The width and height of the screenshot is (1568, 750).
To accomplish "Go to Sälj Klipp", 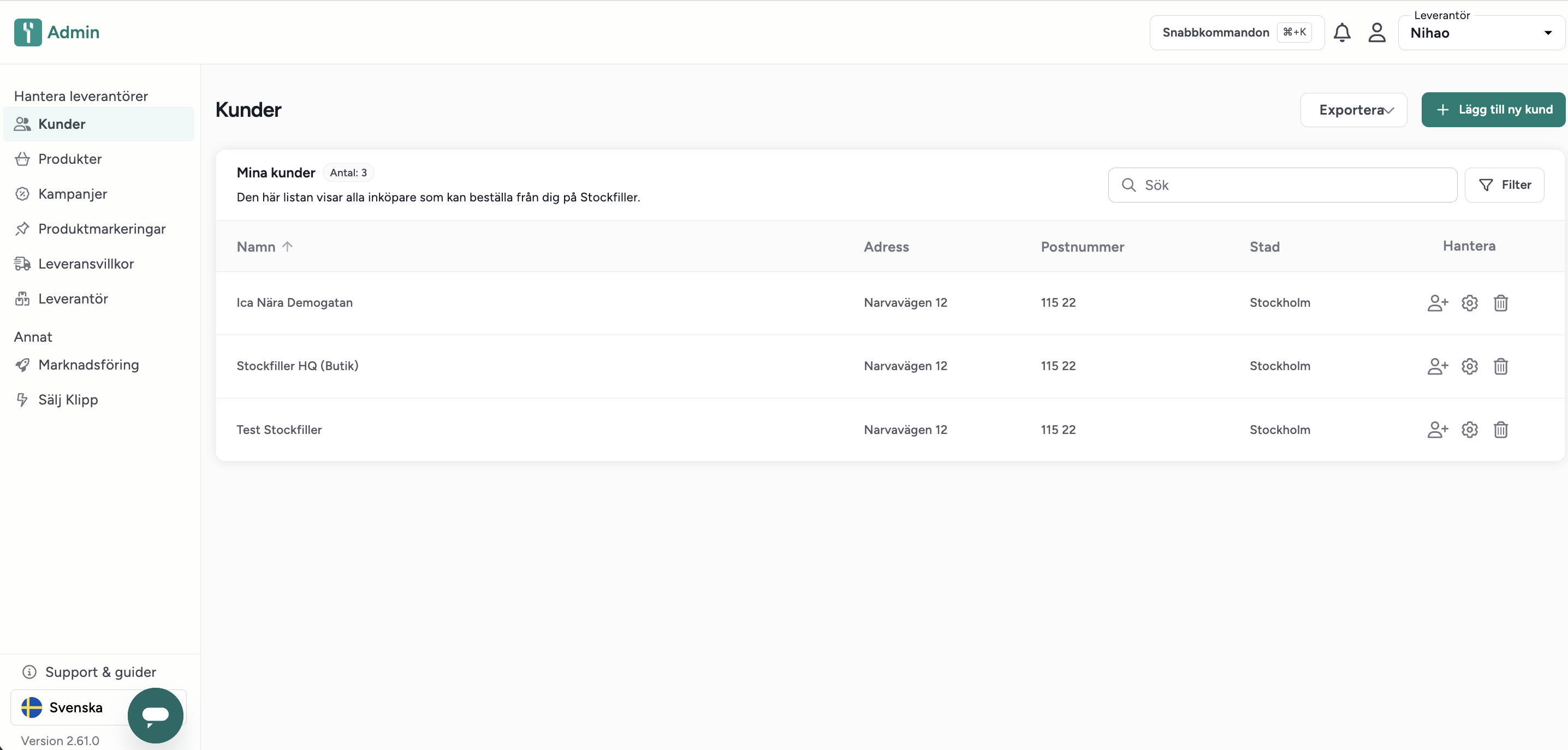I will pyautogui.click(x=99, y=400).
